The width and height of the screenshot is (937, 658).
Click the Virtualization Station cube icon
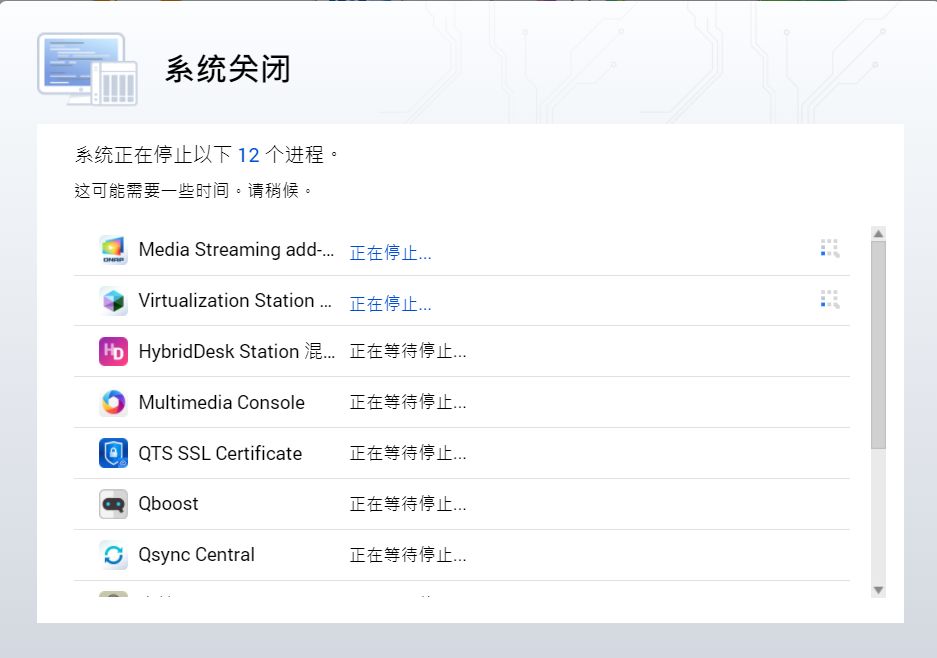click(x=114, y=301)
